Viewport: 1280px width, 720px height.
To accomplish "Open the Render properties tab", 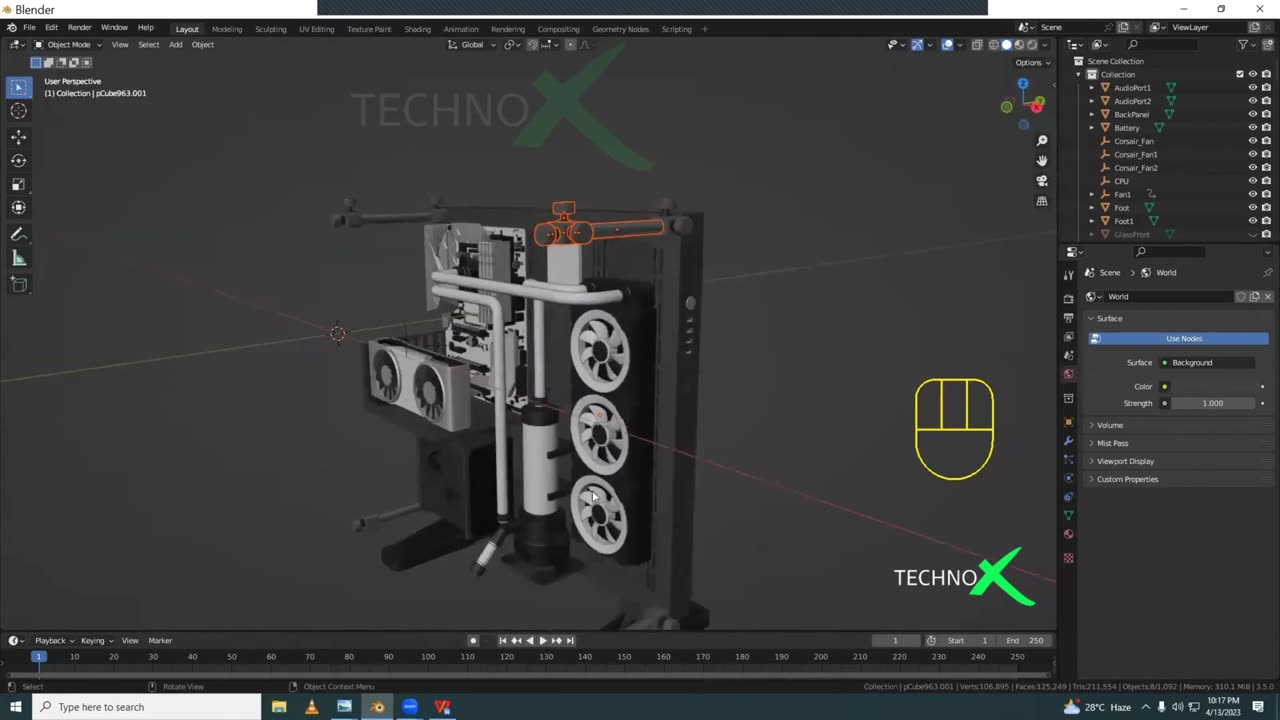I will coord(1068,298).
